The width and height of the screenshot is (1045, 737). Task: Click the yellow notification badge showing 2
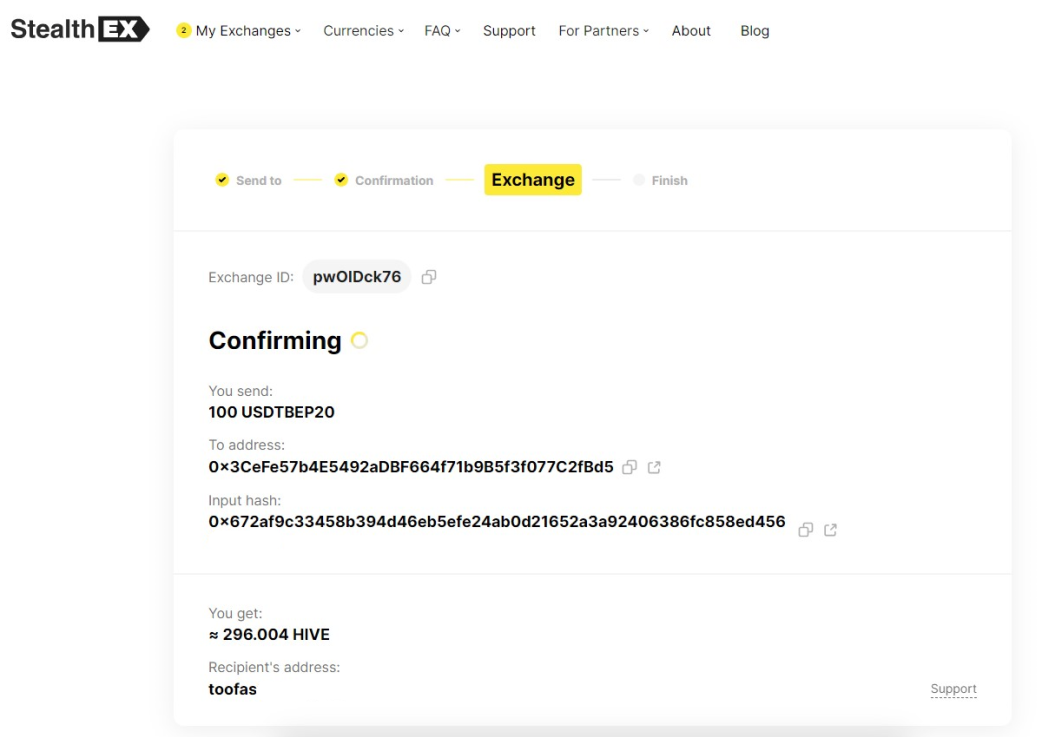(183, 30)
